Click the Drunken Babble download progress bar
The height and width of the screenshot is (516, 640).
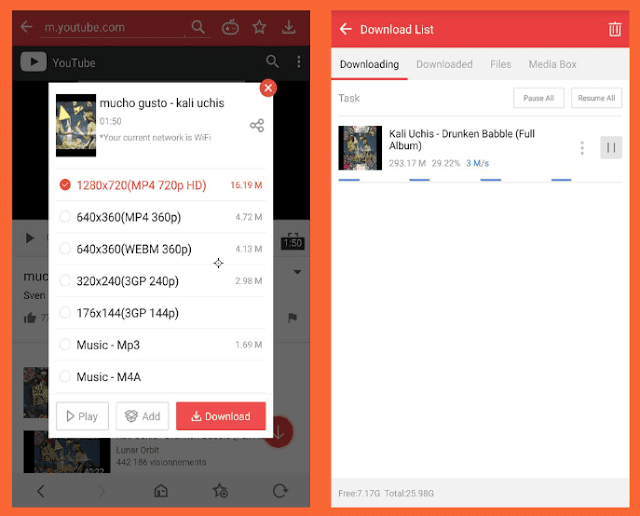(480, 180)
